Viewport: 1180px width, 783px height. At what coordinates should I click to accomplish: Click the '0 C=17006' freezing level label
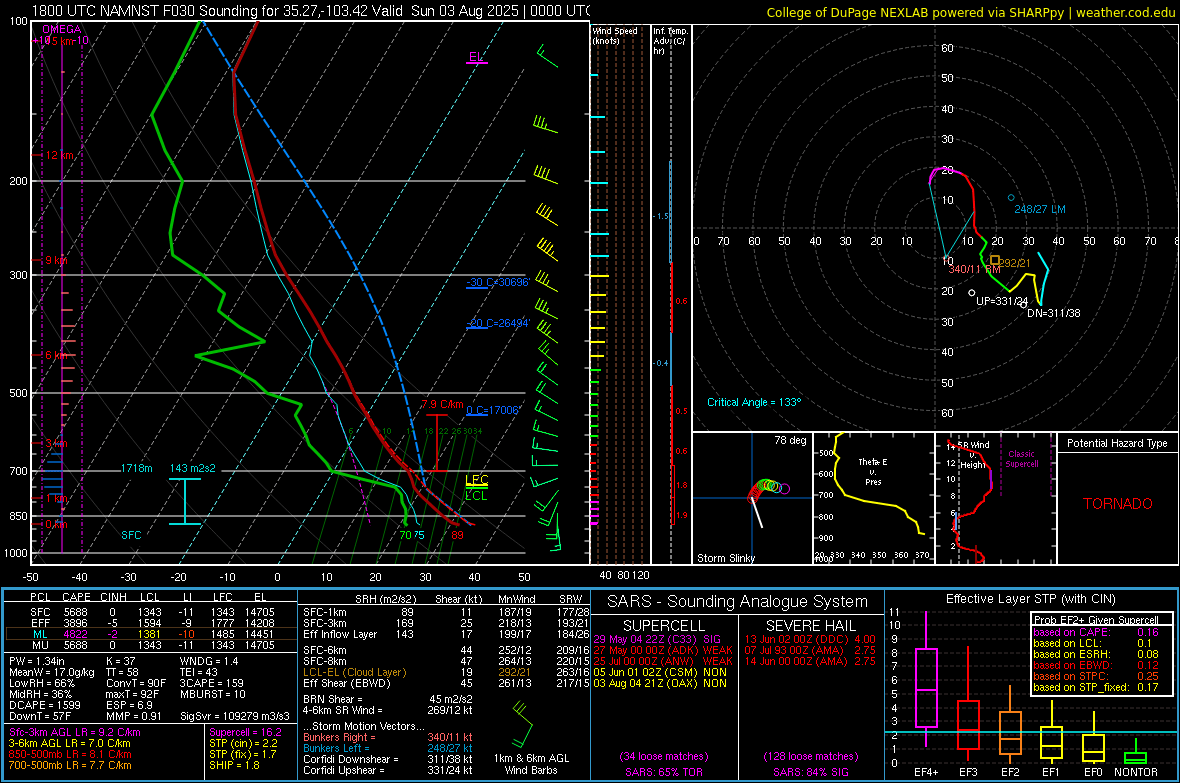(x=493, y=410)
